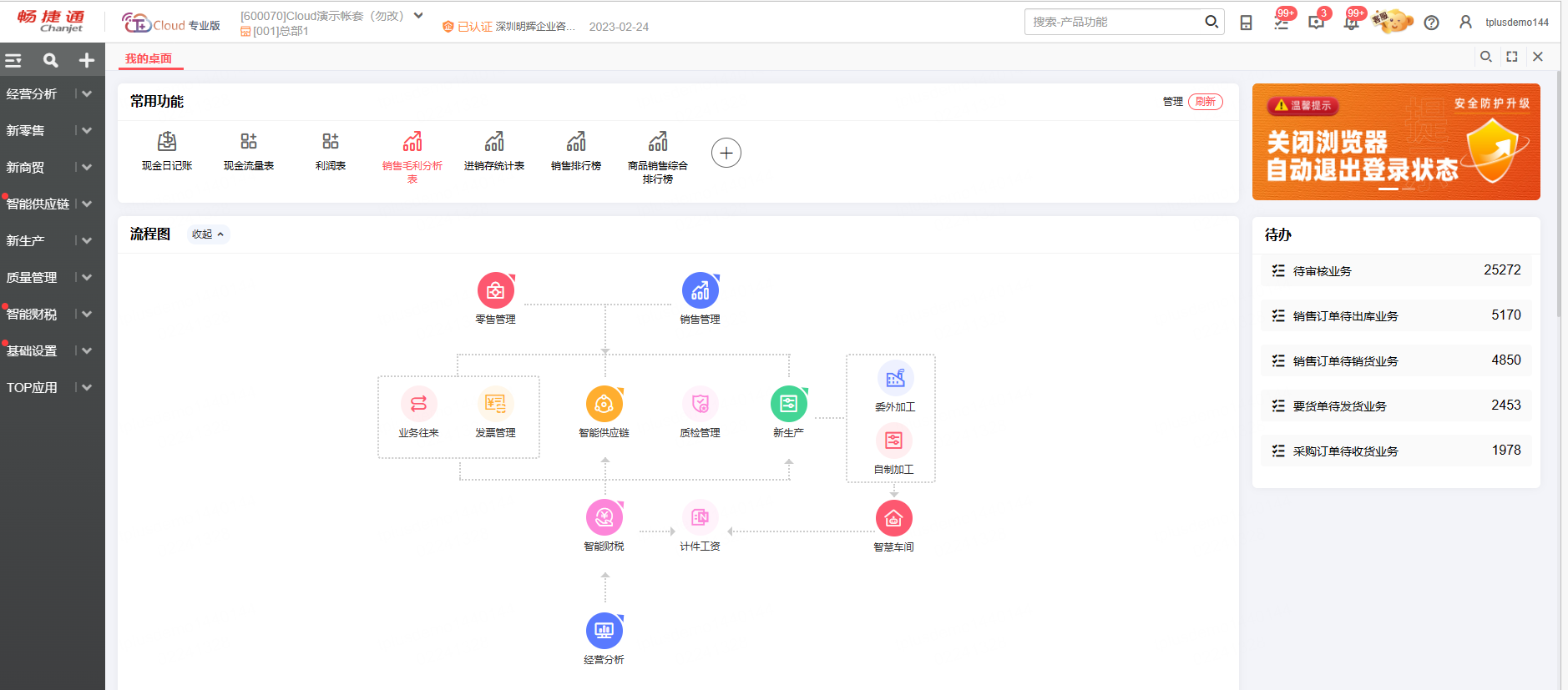
Task: Click the 智能供应链 flowchart icon
Action: click(604, 405)
